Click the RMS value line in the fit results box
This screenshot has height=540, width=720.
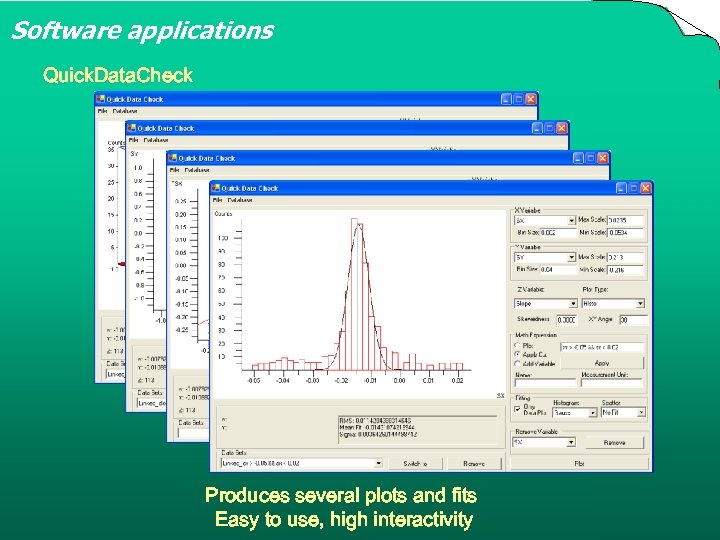coord(375,421)
